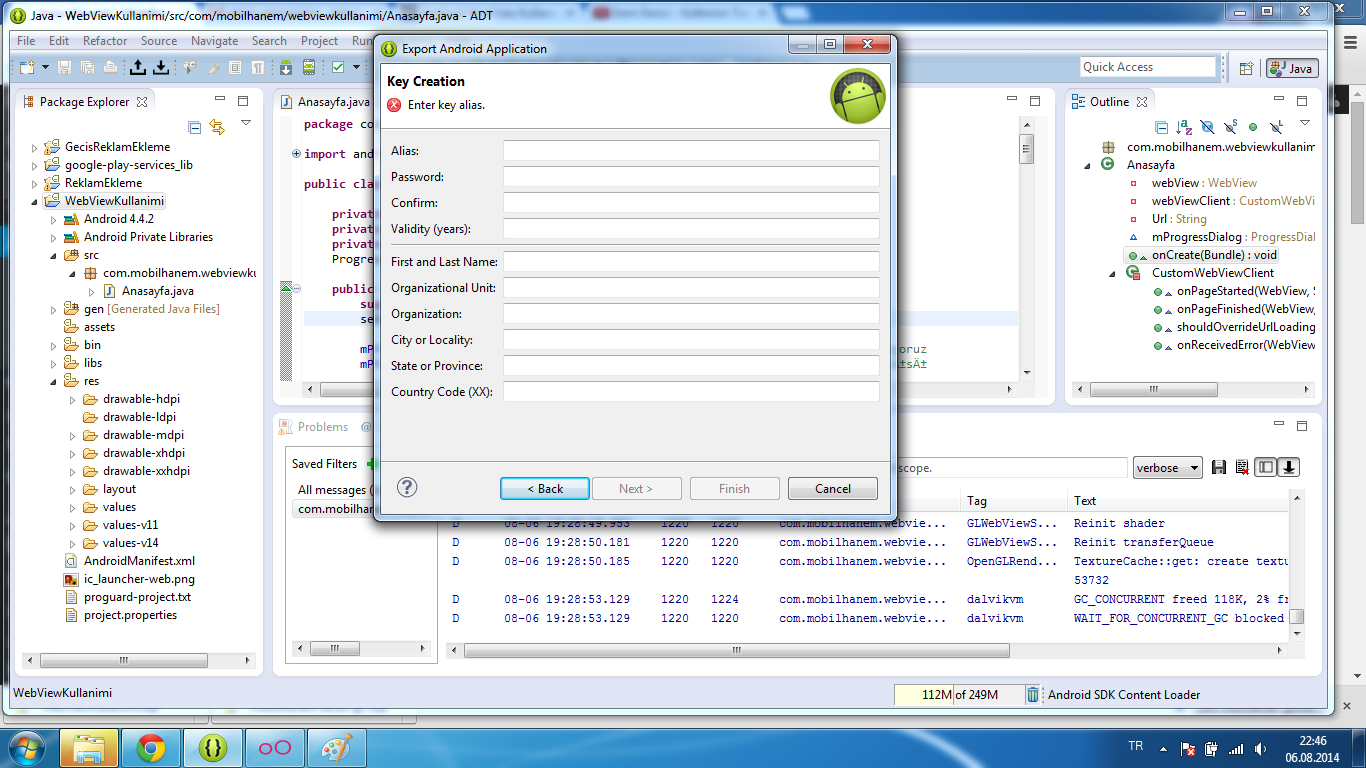The width and height of the screenshot is (1366, 768).
Task: Click the download arrow toolbar icon
Action: point(160,67)
